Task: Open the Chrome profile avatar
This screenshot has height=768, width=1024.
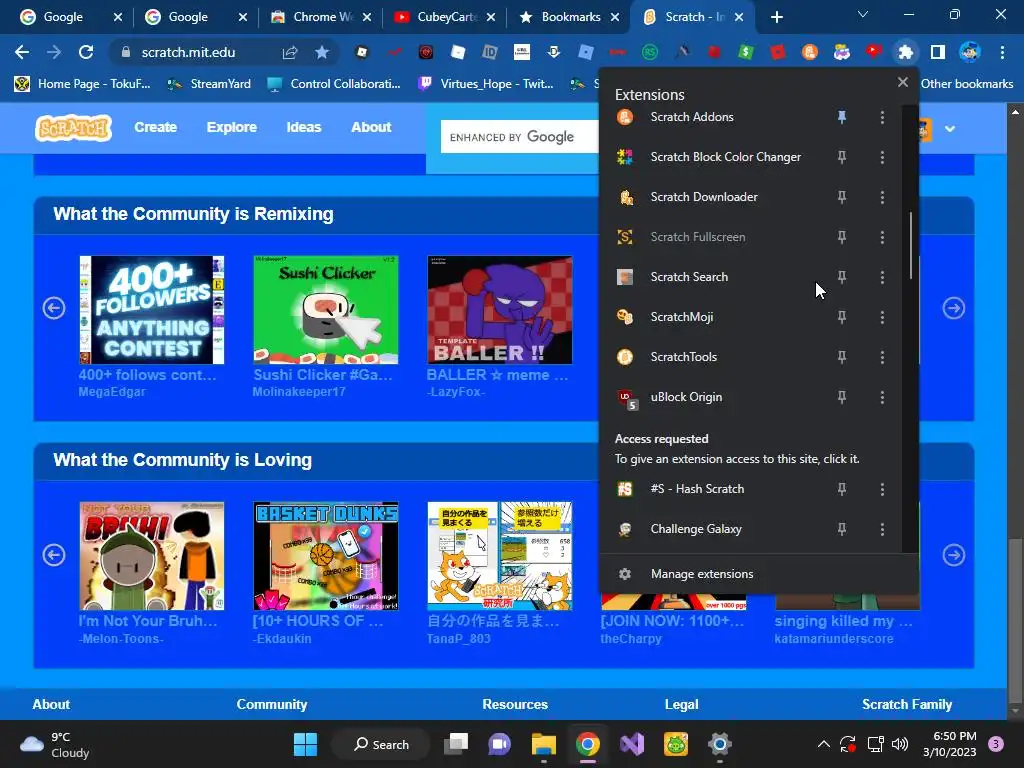Action: [970, 52]
